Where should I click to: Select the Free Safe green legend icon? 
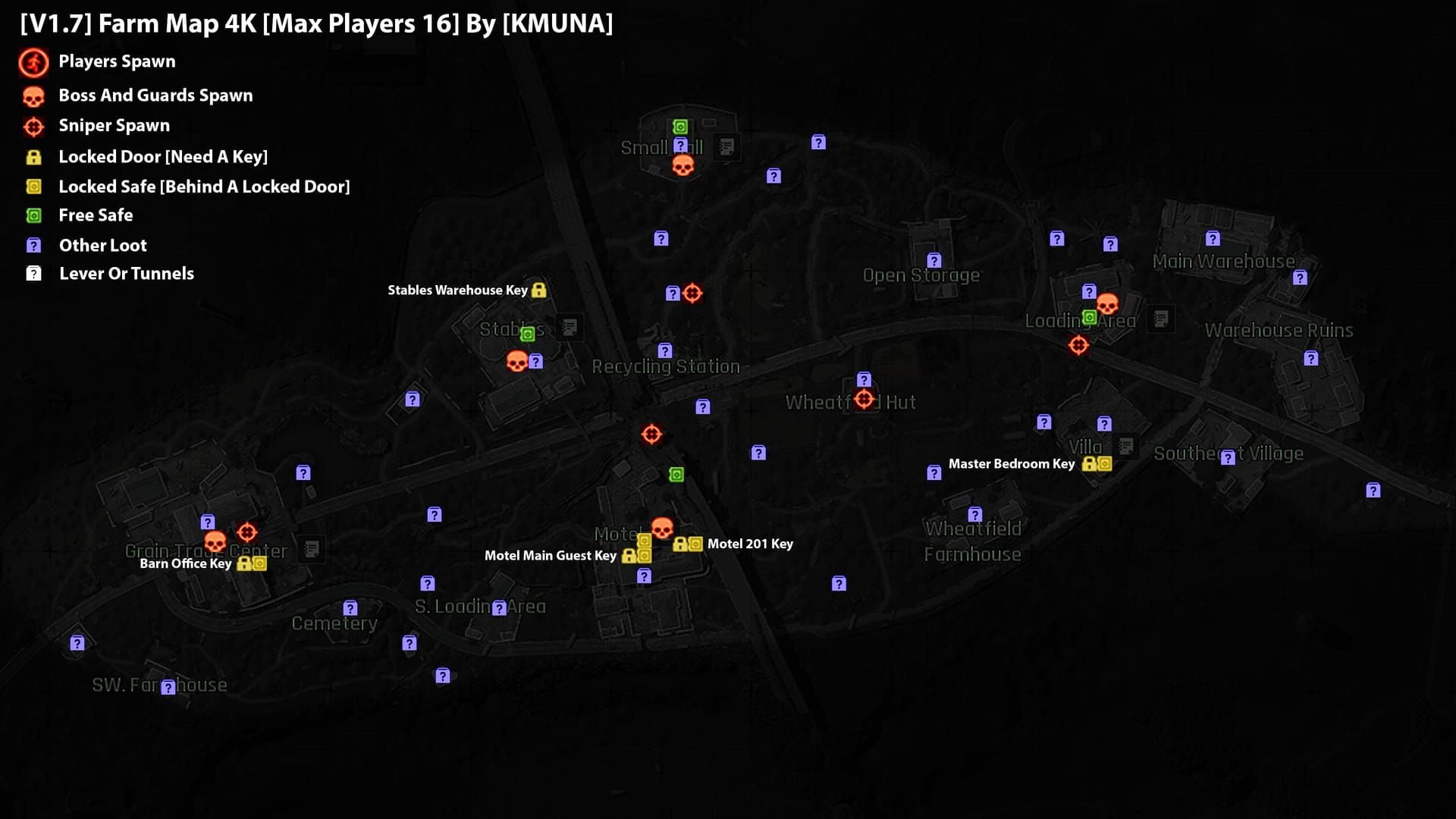click(33, 215)
